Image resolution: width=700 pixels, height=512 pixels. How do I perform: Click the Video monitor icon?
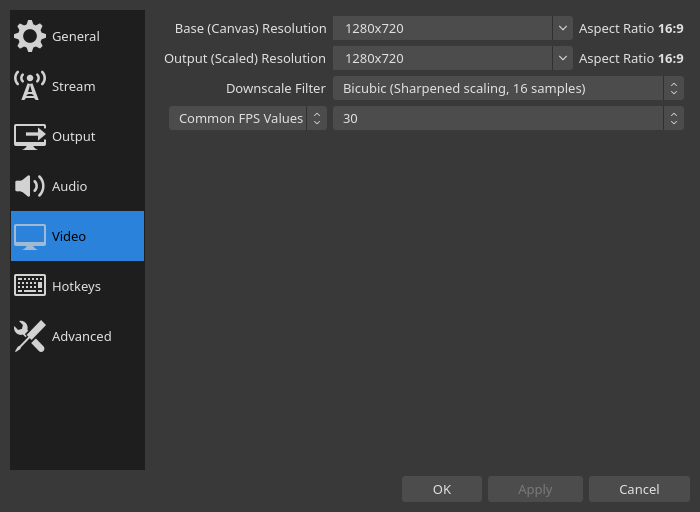[x=30, y=236]
